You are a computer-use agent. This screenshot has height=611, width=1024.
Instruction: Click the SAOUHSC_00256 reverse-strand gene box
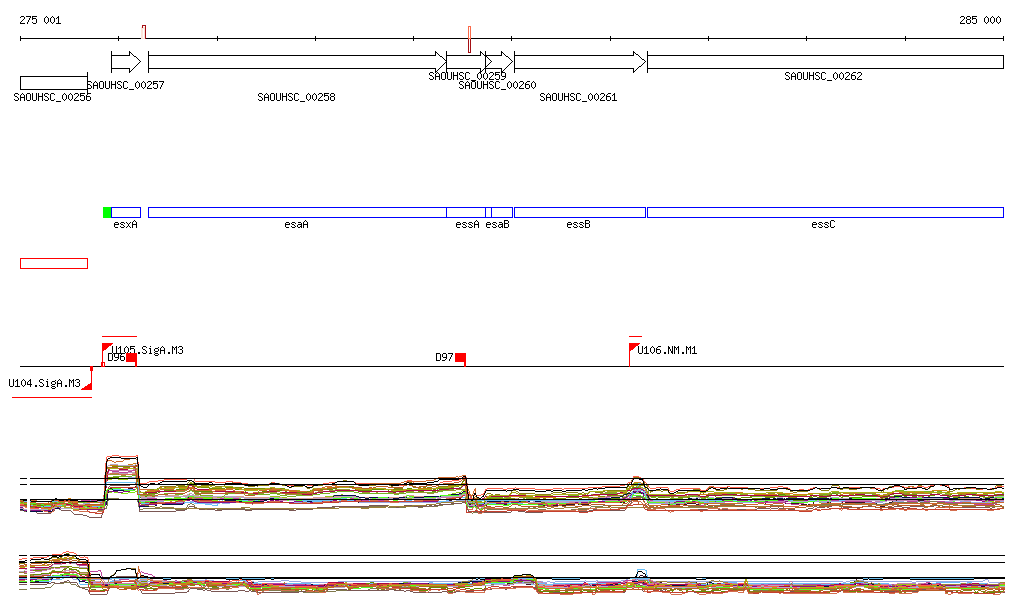54,82
